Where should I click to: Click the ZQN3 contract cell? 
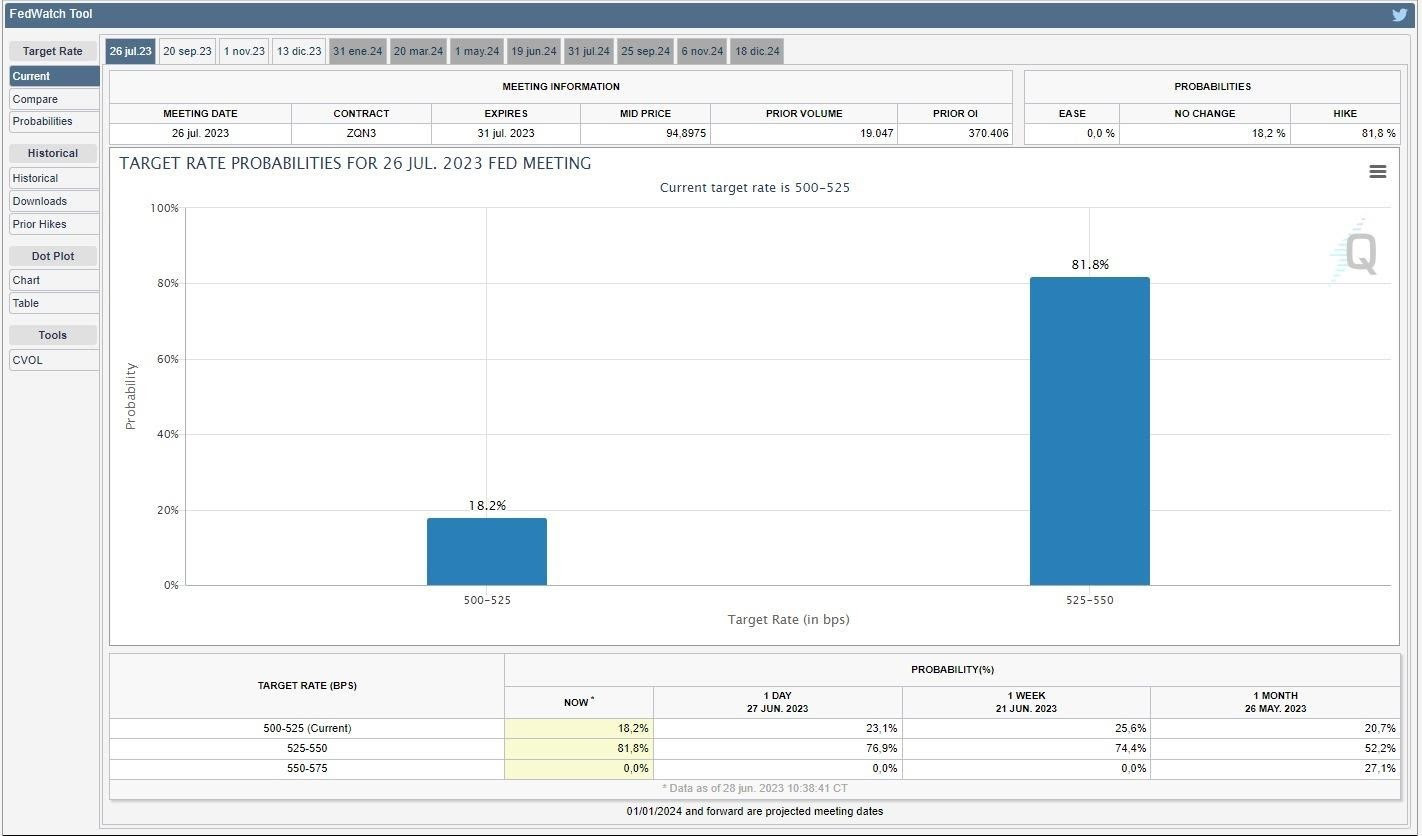click(361, 133)
